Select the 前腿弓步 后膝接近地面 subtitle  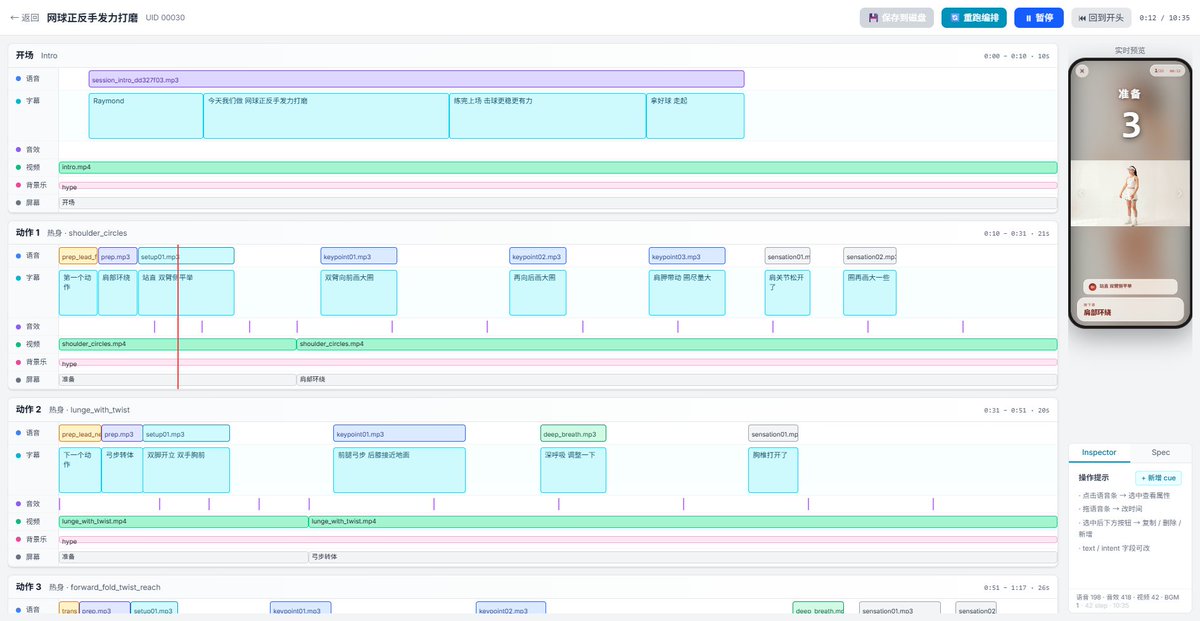pyautogui.click(x=399, y=470)
